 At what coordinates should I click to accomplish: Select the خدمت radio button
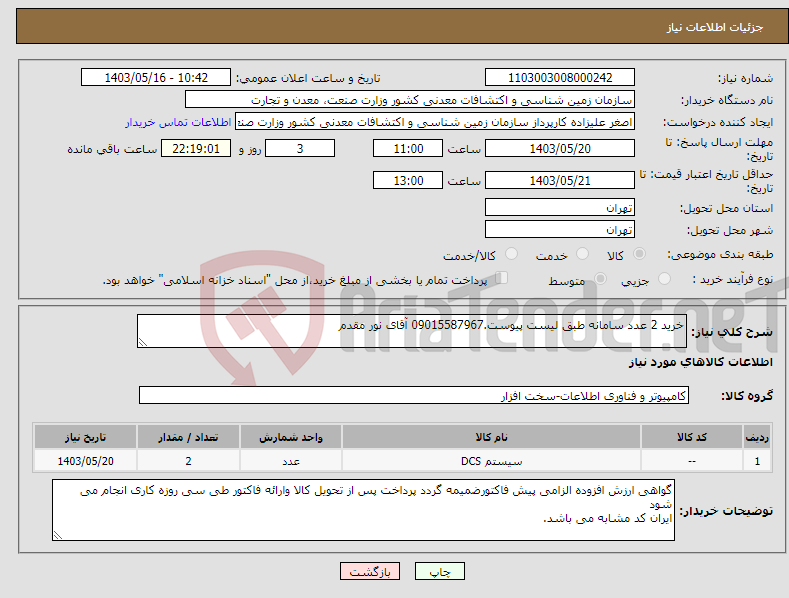(x=582, y=254)
